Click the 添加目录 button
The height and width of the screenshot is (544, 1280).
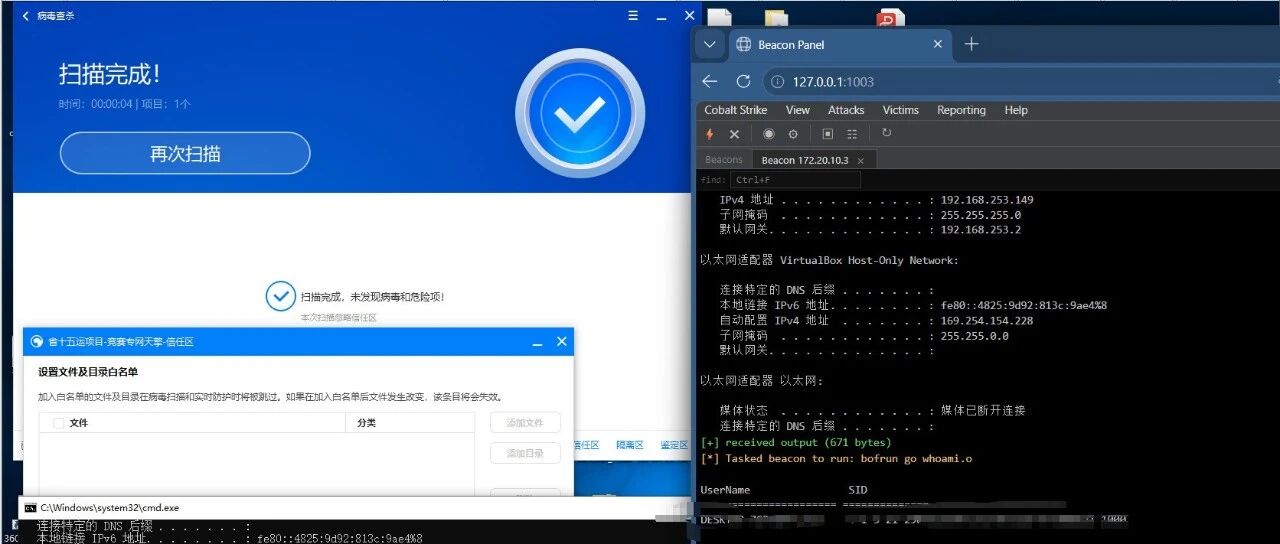tap(525, 453)
